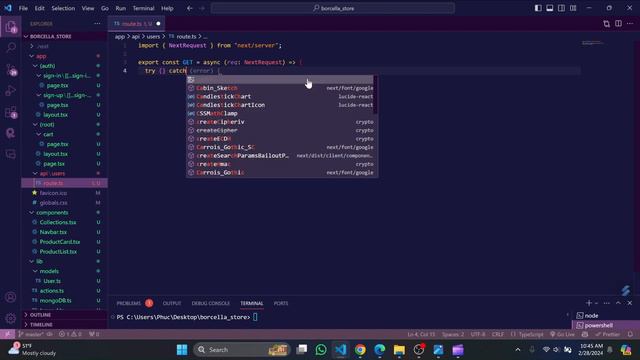The width and height of the screenshot is (640, 360).
Task: Open Navbar.tsx in the explorer
Action: coord(53,232)
